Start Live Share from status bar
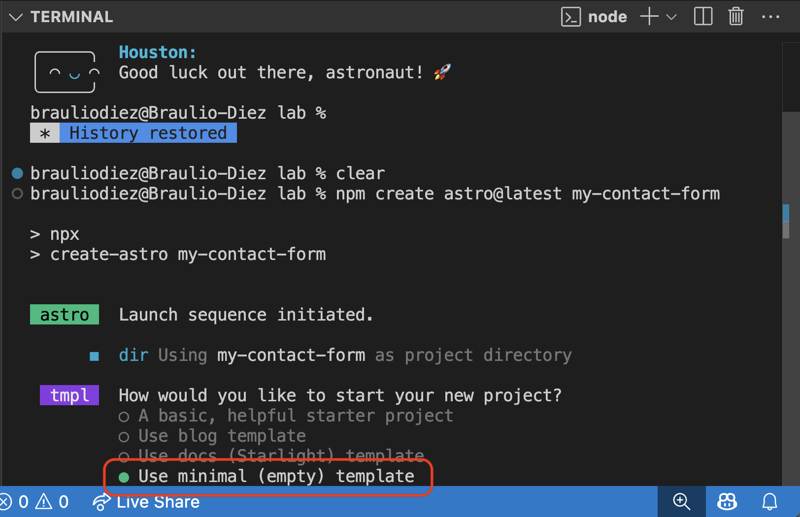Image resolution: width=800 pixels, height=517 pixels. point(146,502)
